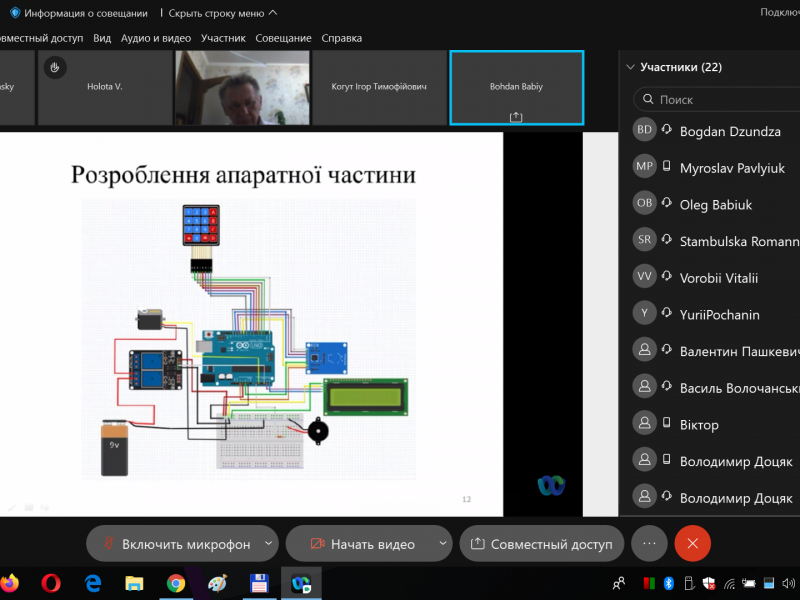
Task: Open the Участник menu
Action: 223,38
